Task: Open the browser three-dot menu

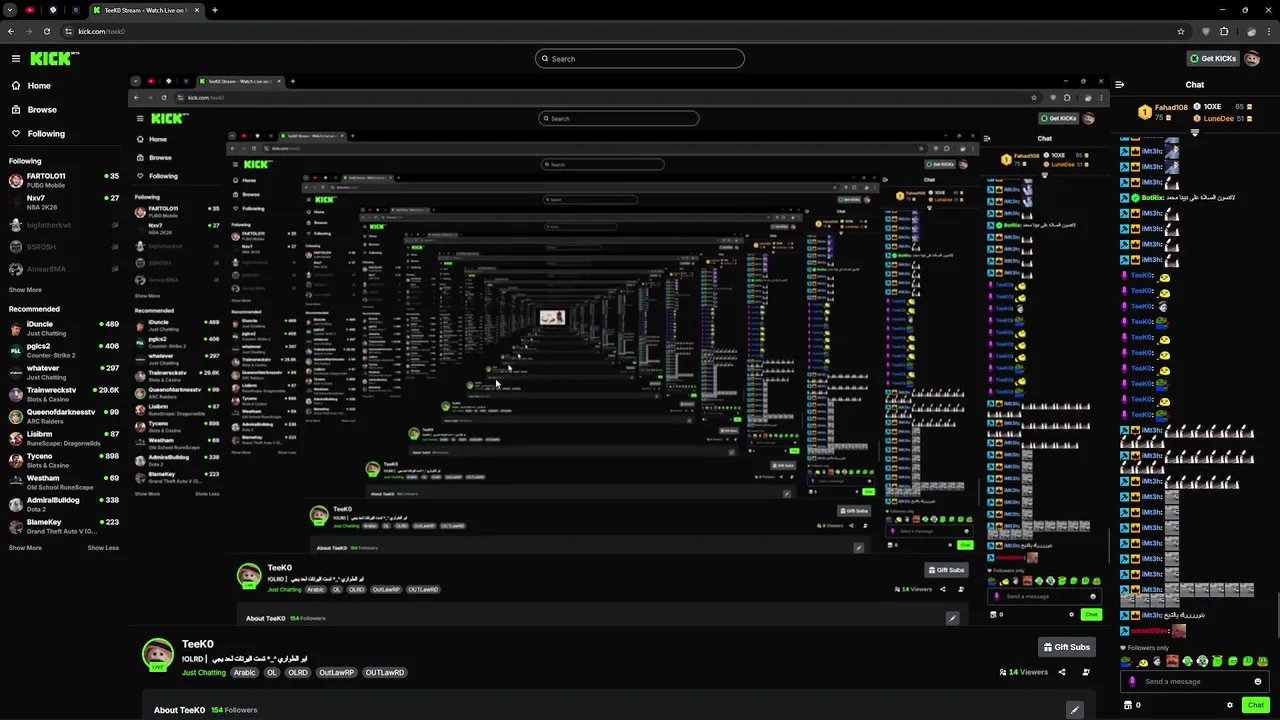Action: click(x=1269, y=31)
